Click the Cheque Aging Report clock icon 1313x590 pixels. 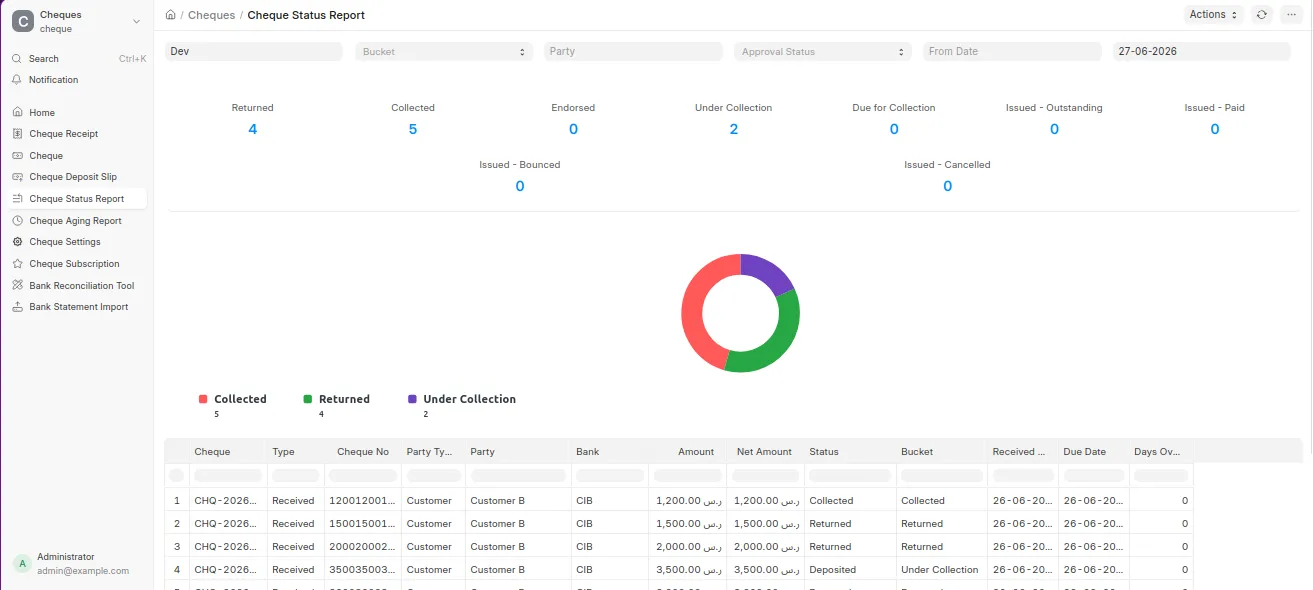click(18, 221)
